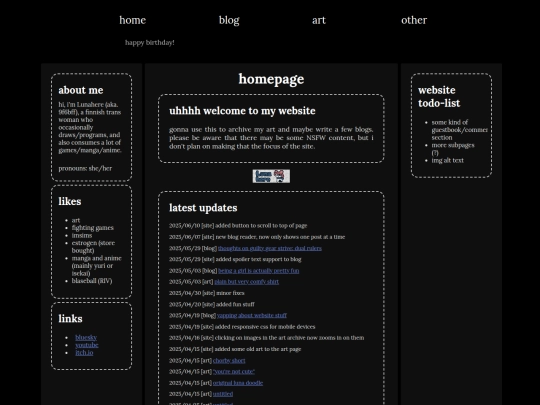Click the 'website todo-list' heading
Image resolution: width=540 pixels, height=405 pixels.
click(439, 97)
